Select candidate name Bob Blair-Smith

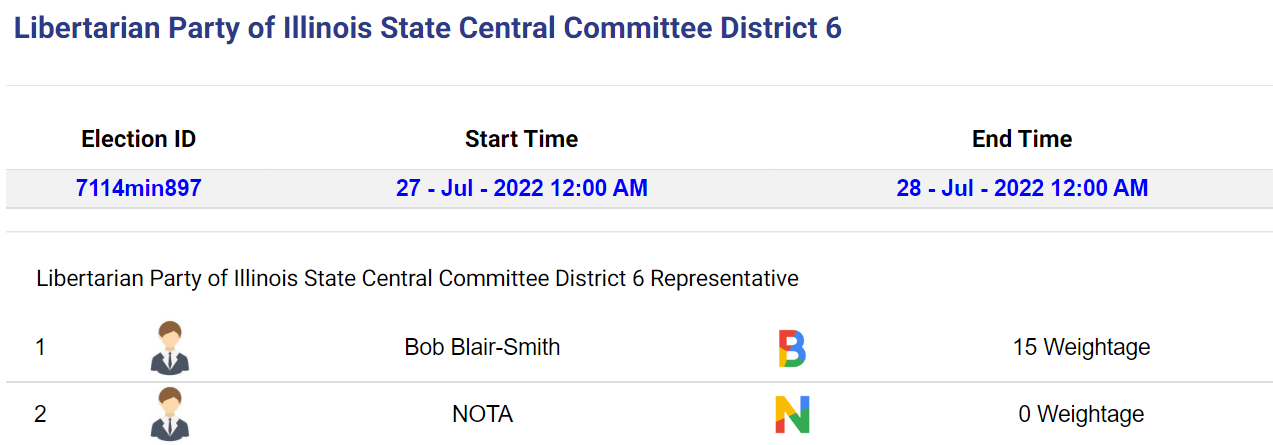pyautogui.click(x=482, y=347)
